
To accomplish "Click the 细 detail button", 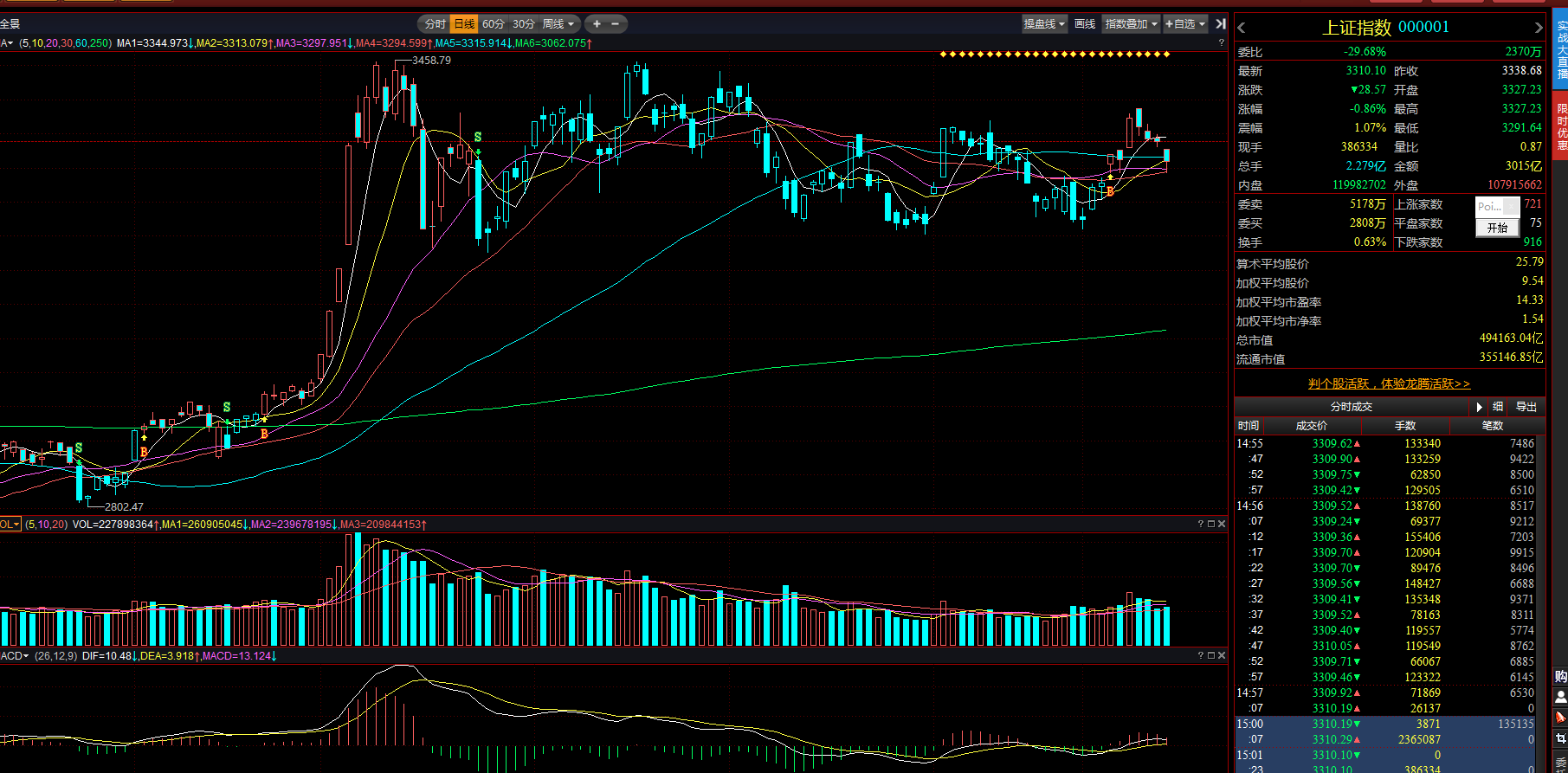I will pos(1498,406).
